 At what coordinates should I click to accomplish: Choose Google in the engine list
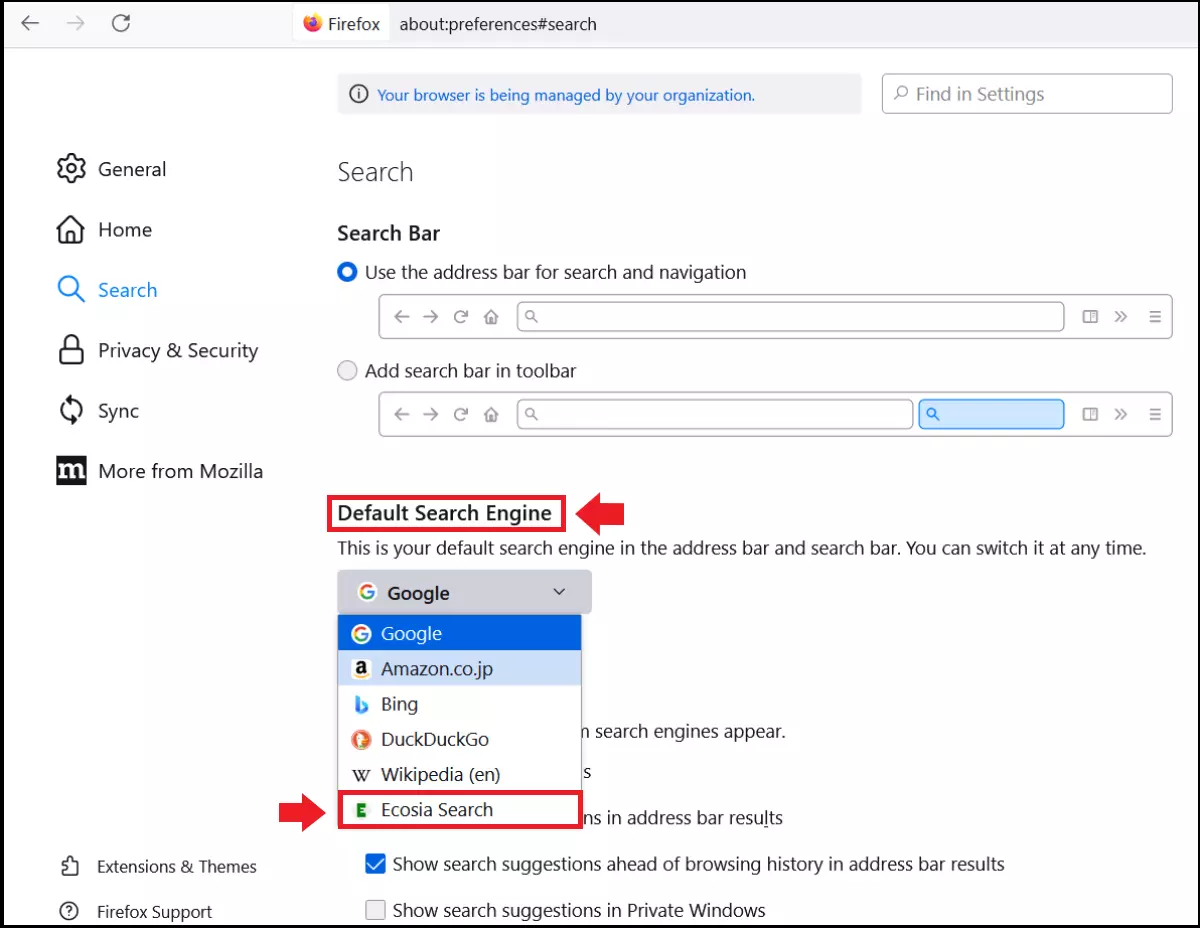460,633
